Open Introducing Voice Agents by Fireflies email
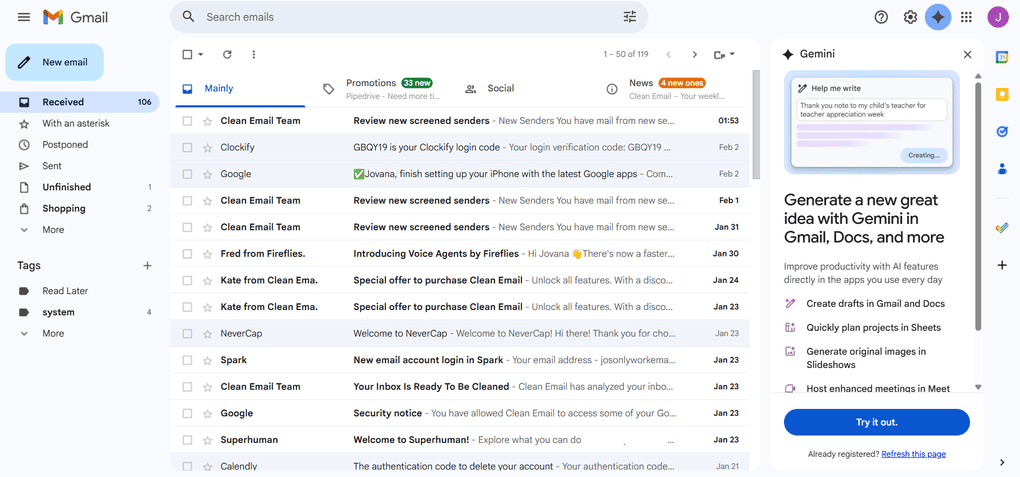Image resolution: width=1020 pixels, height=477 pixels. [x=459, y=254]
